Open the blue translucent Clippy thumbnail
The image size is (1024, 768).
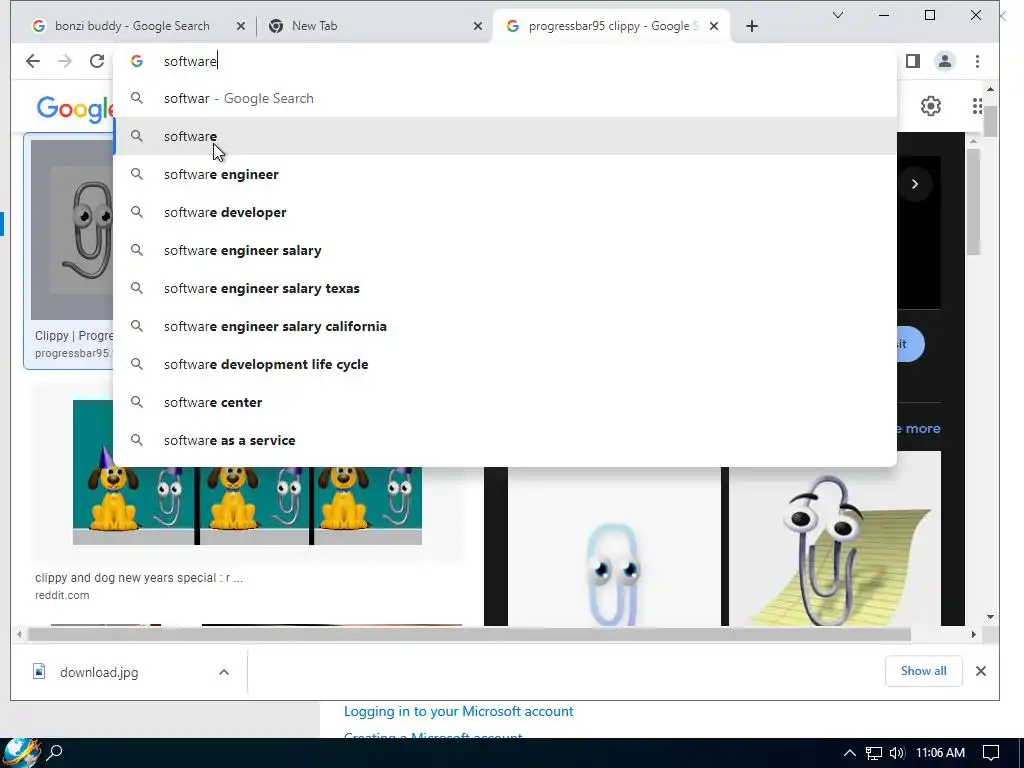point(615,546)
